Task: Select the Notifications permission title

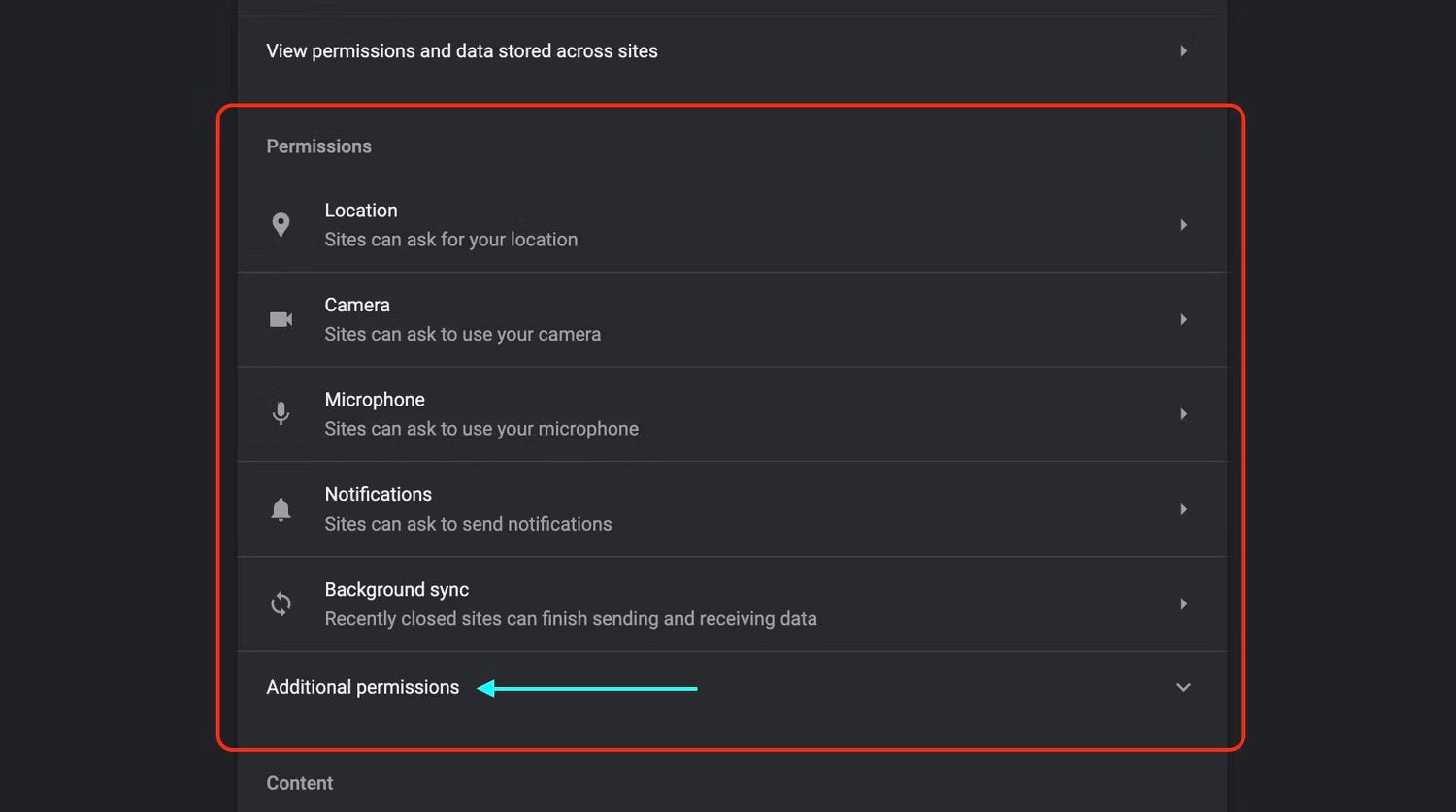Action: pyautogui.click(x=378, y=494)
